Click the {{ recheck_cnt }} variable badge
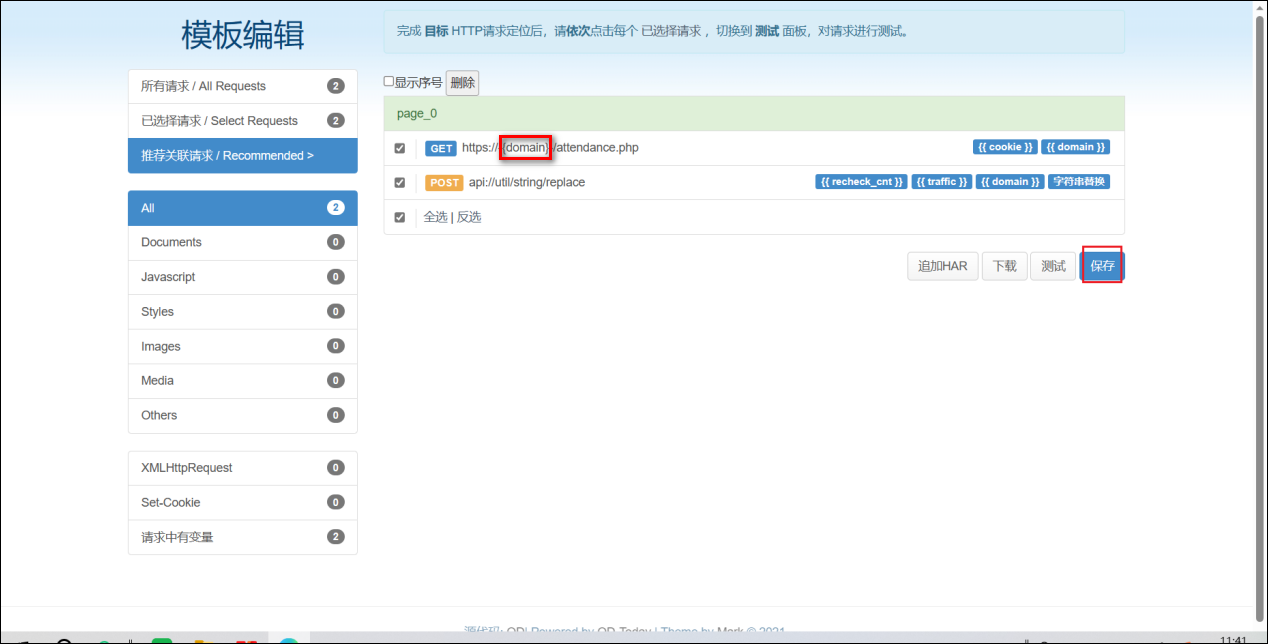The width and height of the screenshot is (1268, 644). [x=862, y=182]
